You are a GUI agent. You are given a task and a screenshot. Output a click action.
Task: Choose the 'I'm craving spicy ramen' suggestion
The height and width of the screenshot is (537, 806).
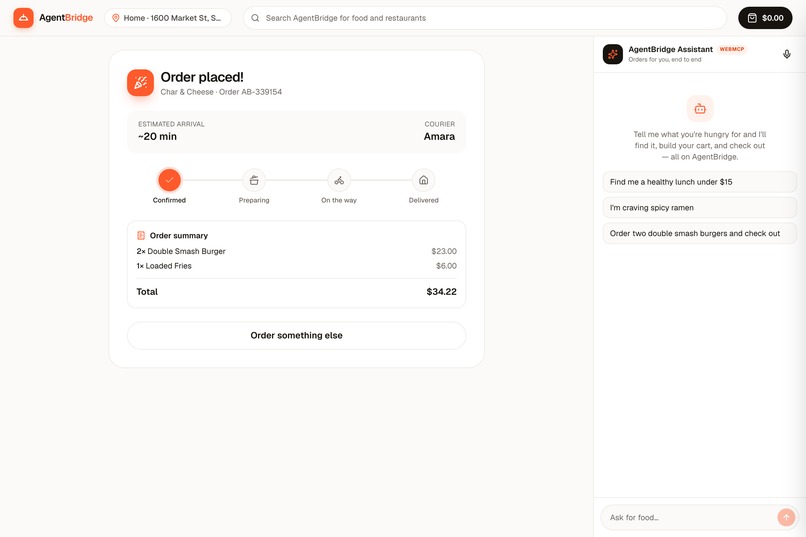coord(700,208)
